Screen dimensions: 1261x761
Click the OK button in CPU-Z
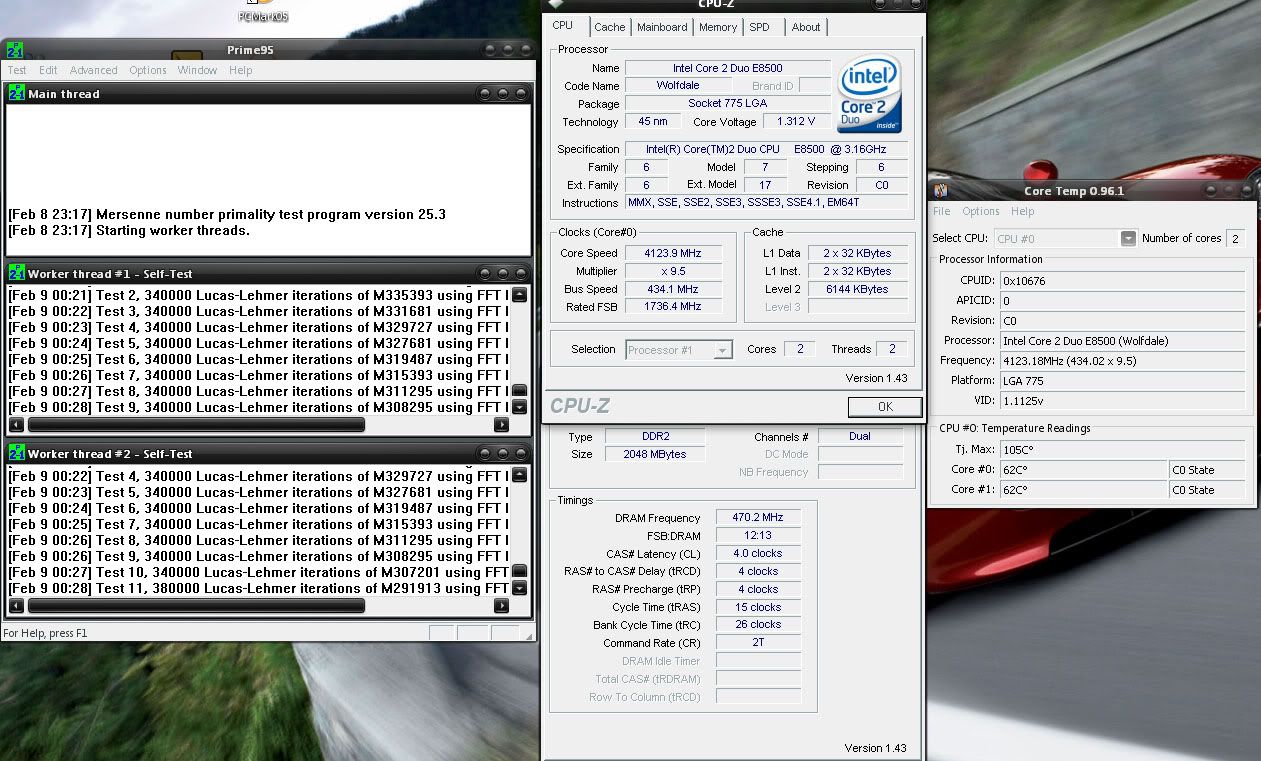885,407
